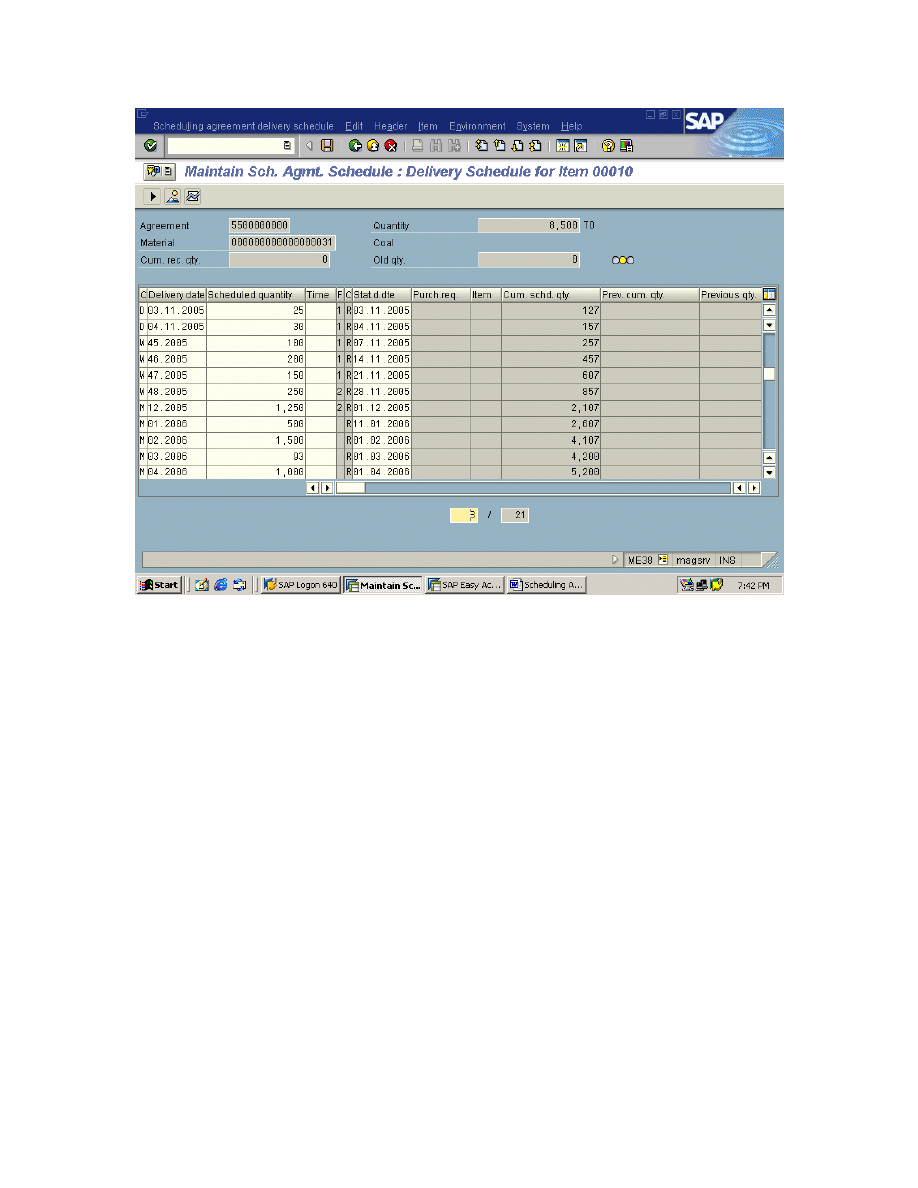
Task: Click the first page navigation icon
Action: point(482,146)
